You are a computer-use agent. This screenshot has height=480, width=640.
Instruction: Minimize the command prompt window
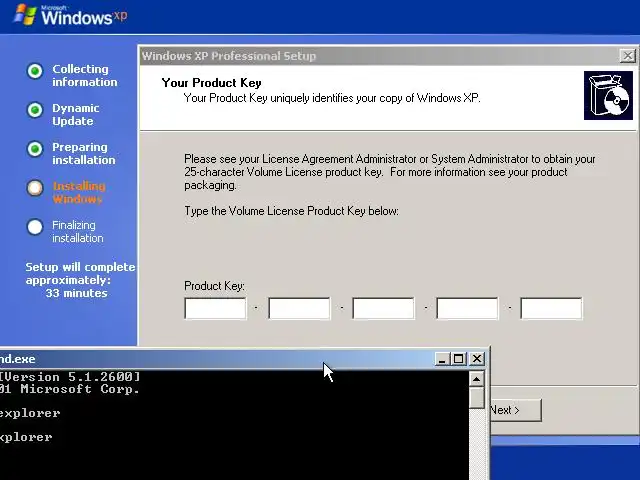[x=442, y=359]
